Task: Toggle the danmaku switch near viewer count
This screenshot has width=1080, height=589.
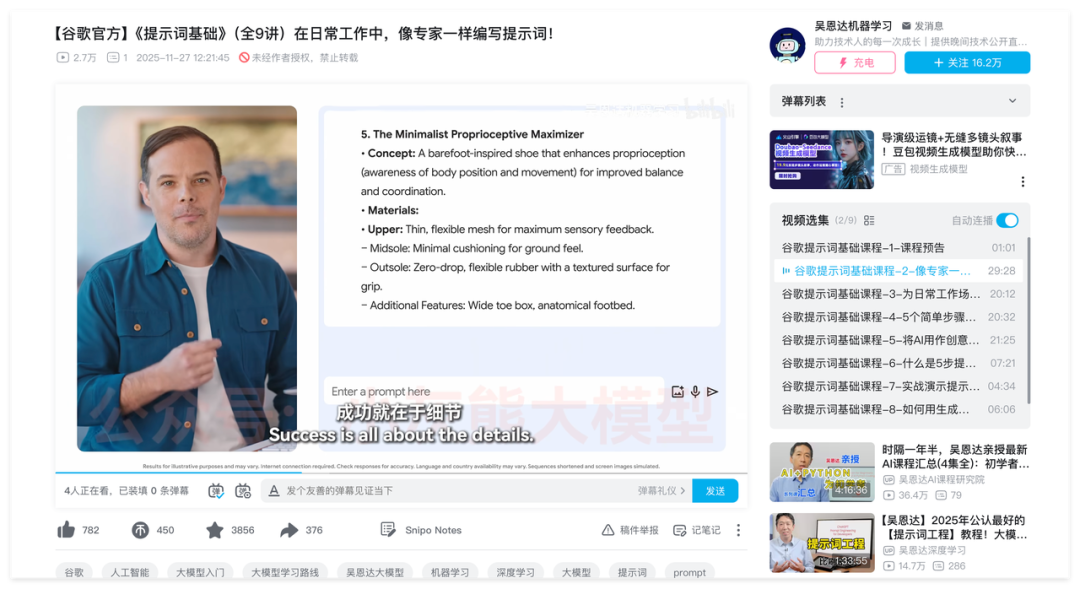Action: [x=215, y=490]
